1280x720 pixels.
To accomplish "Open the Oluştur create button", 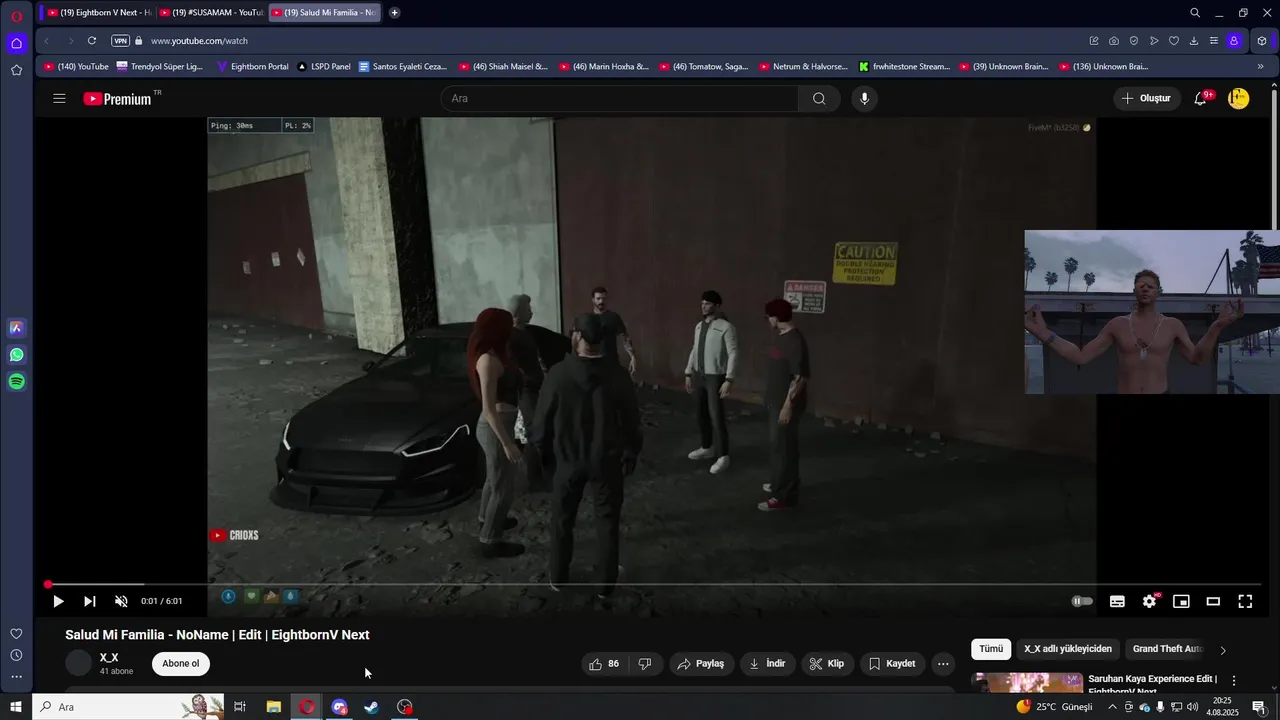I will click(x=1146, y=98).
